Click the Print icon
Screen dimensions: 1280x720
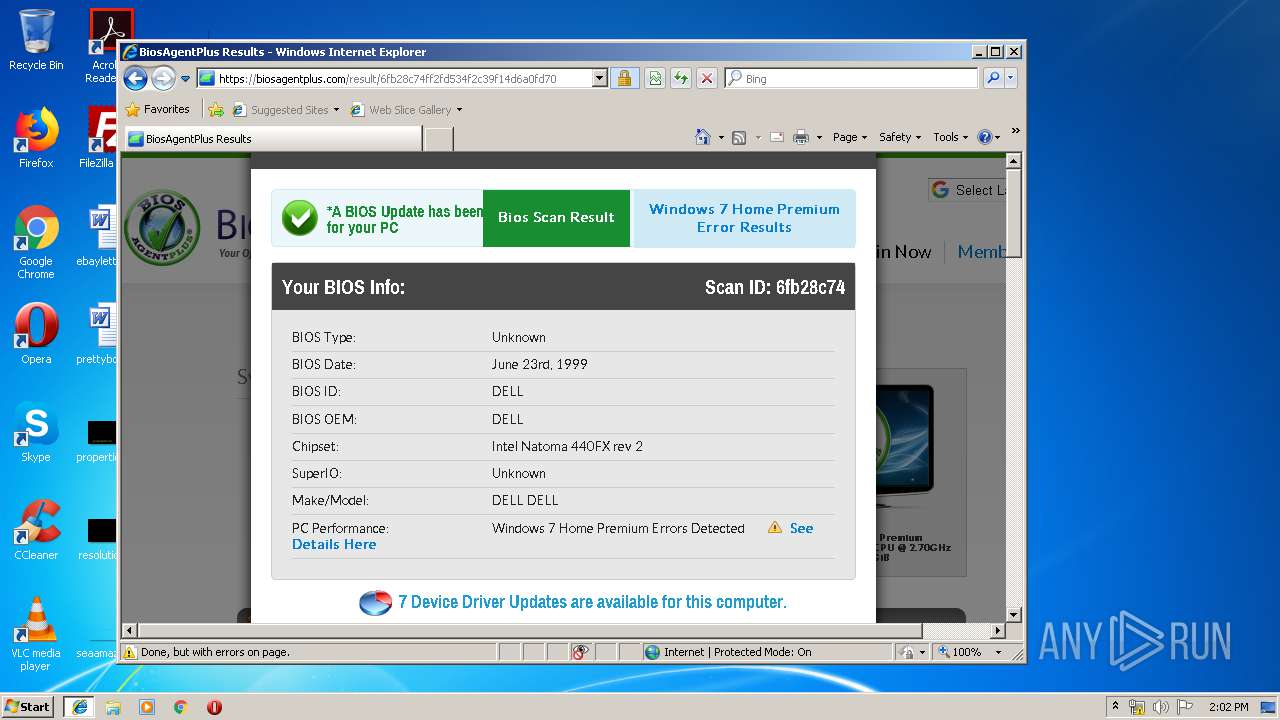(x=801, y=137)
